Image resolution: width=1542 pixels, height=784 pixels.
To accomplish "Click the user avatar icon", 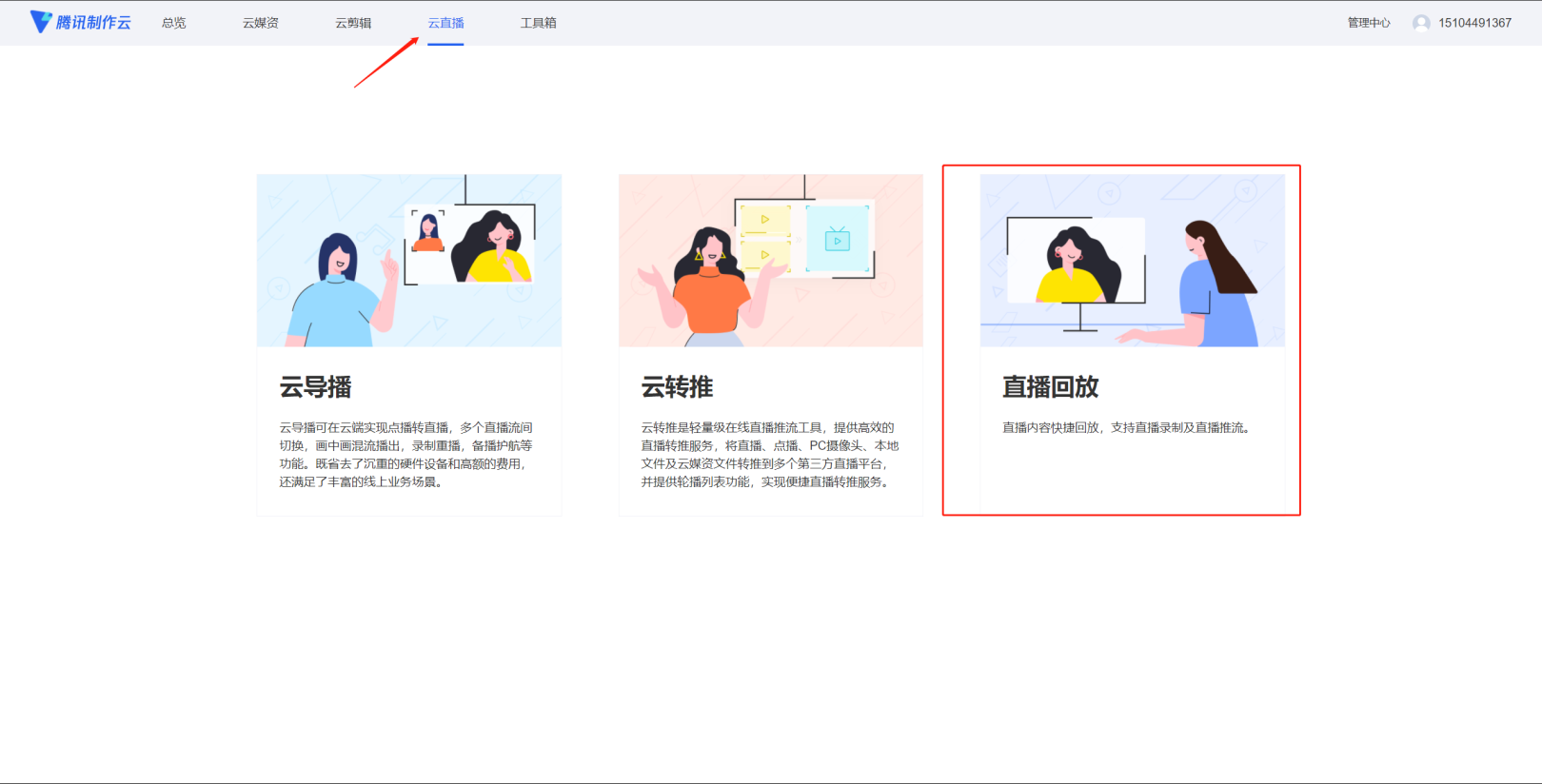I will pyautogui.click(x=1421, y=23).
